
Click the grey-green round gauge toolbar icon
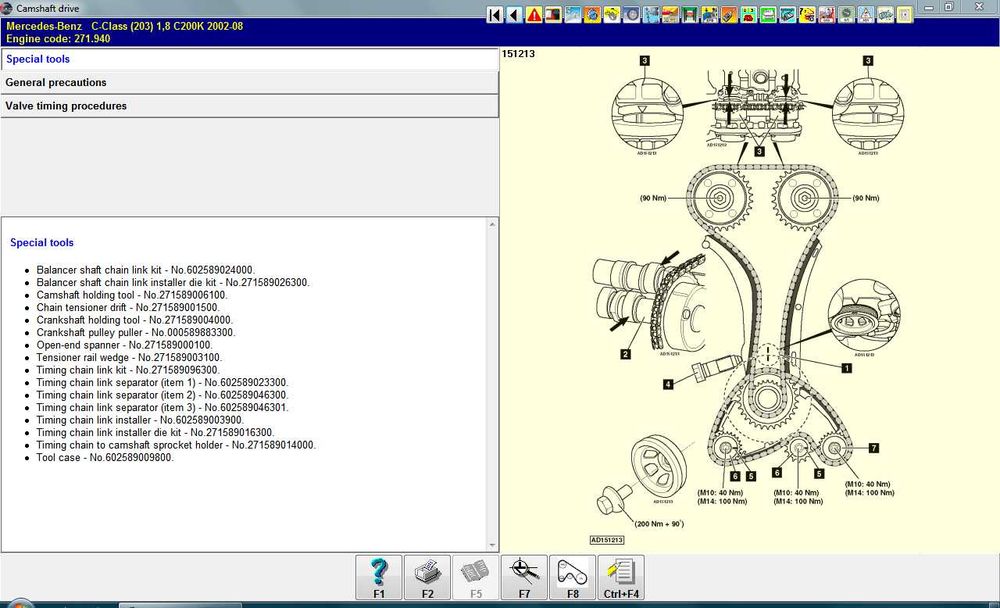pyautogui.click(x=846, y=15)
